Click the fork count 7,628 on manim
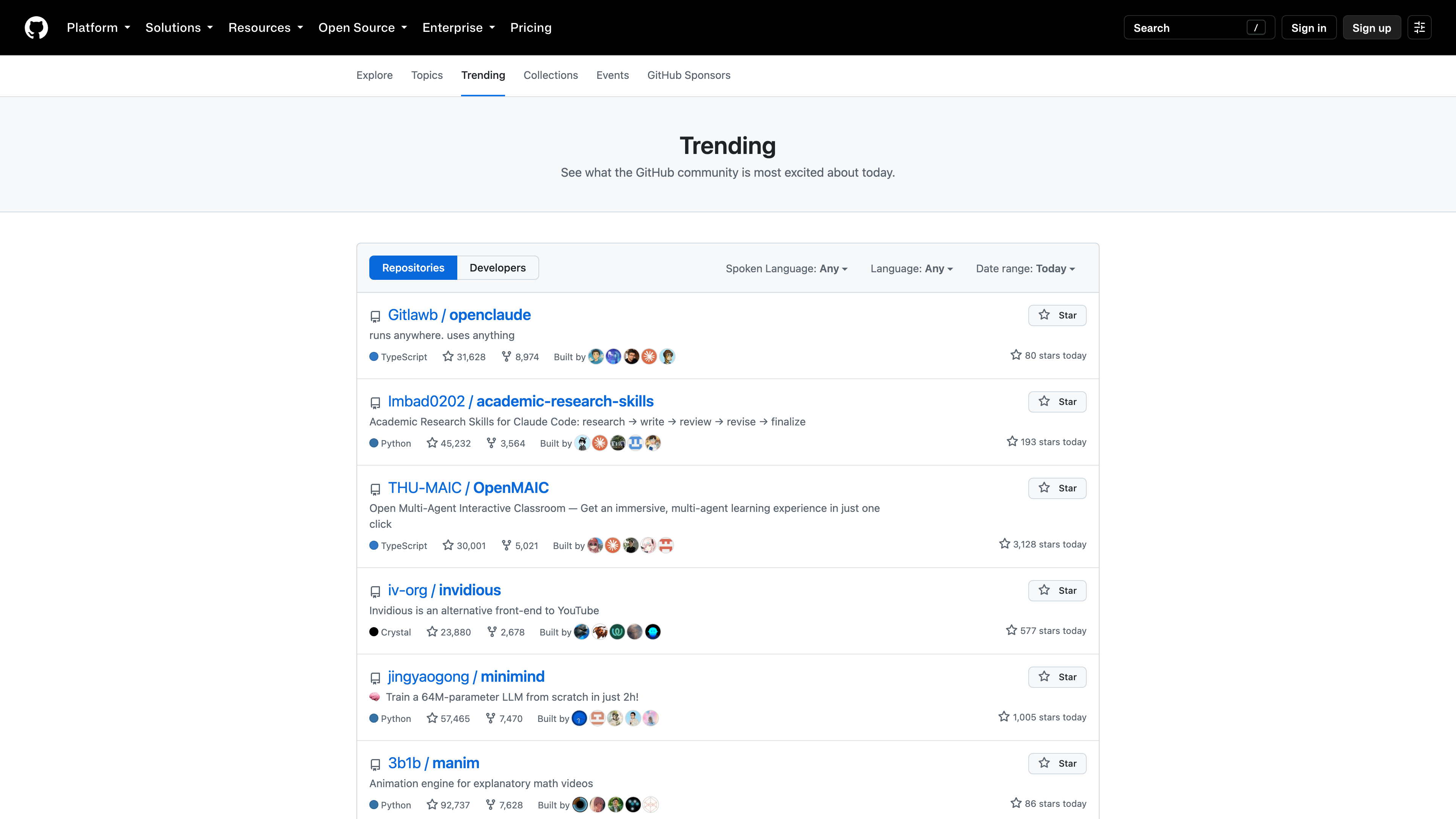Viewport: 1456px width, 819px height. coord(504,805)
